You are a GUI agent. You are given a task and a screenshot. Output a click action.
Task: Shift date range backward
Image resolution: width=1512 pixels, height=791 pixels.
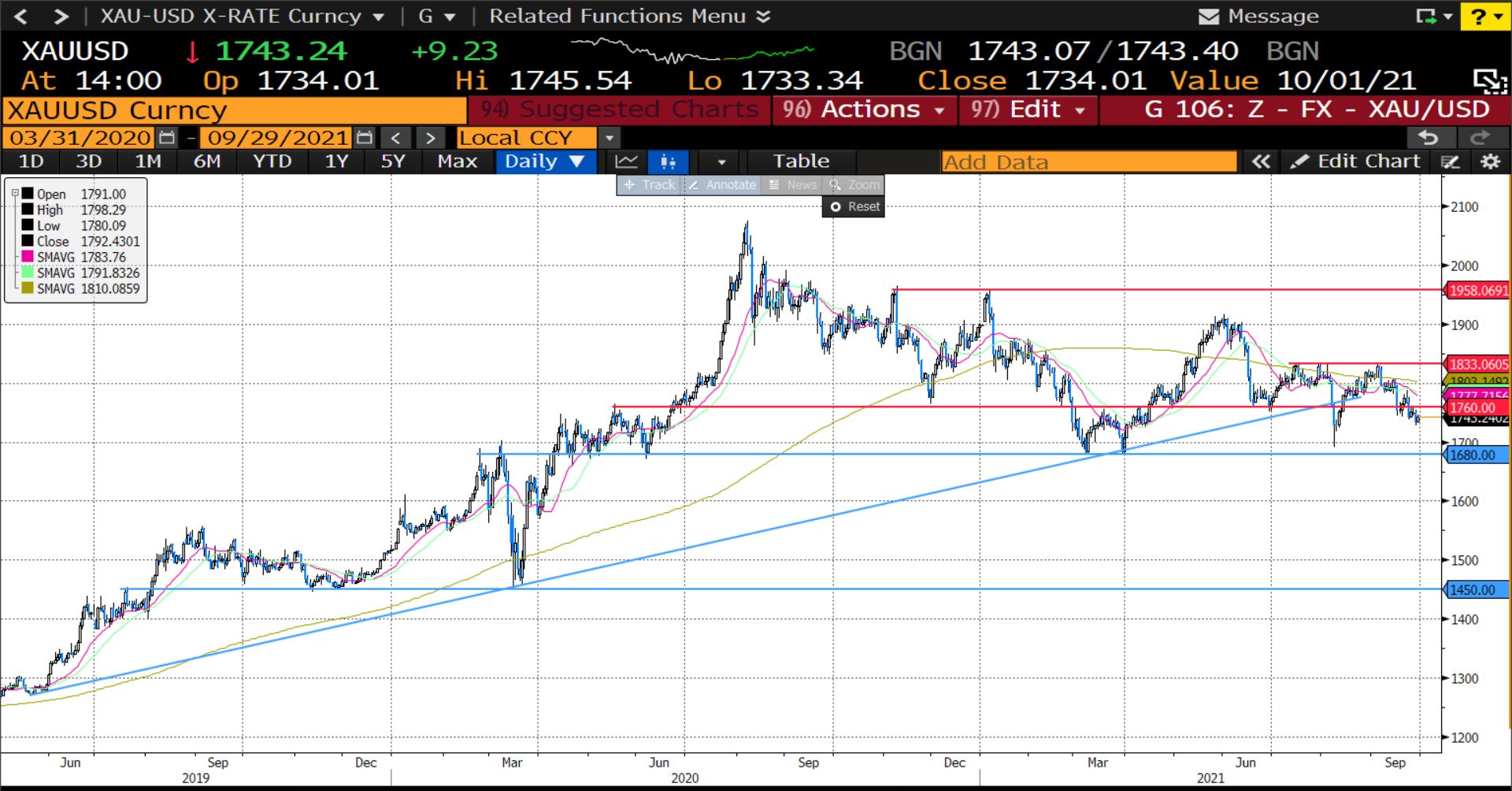click(396, 138)
